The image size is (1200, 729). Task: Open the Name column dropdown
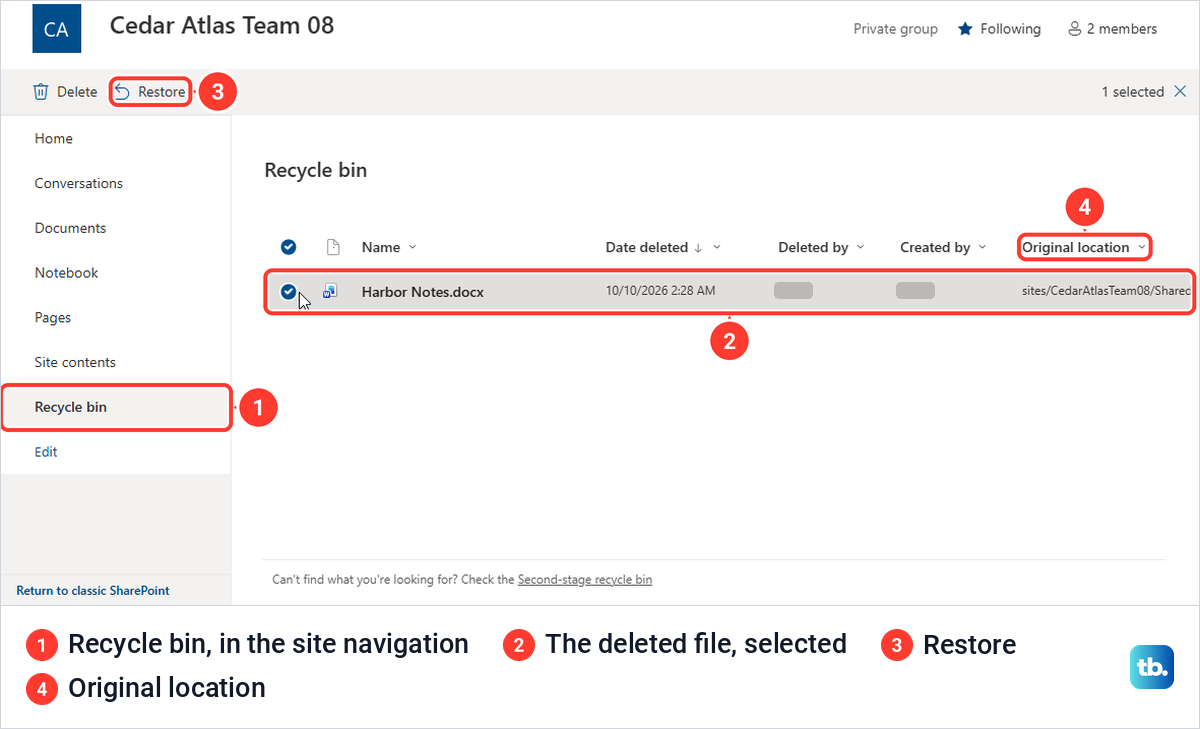(413, 247)
